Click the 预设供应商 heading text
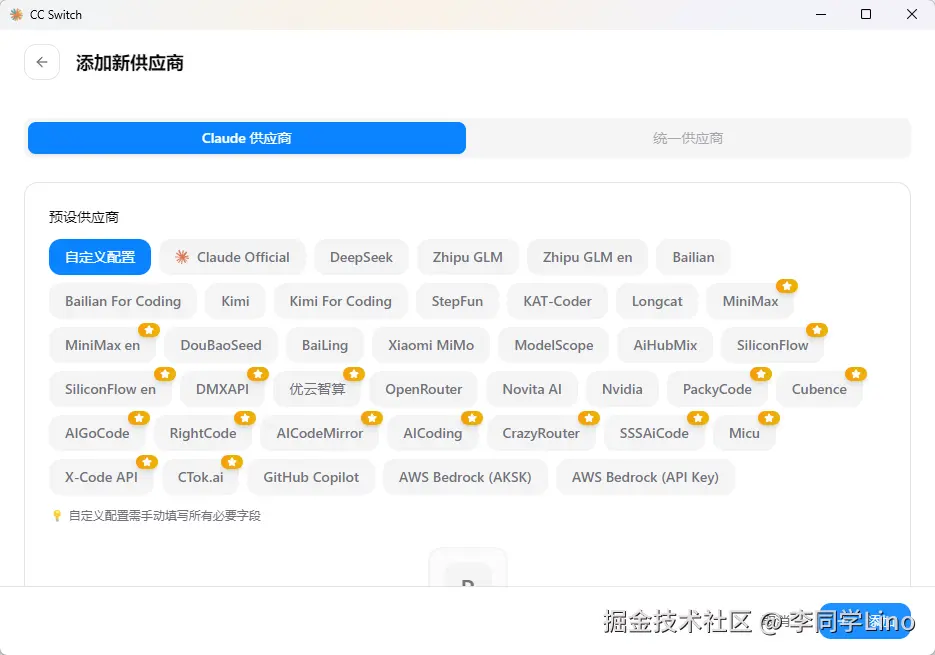The image size is (935, 655). point(84,217)
